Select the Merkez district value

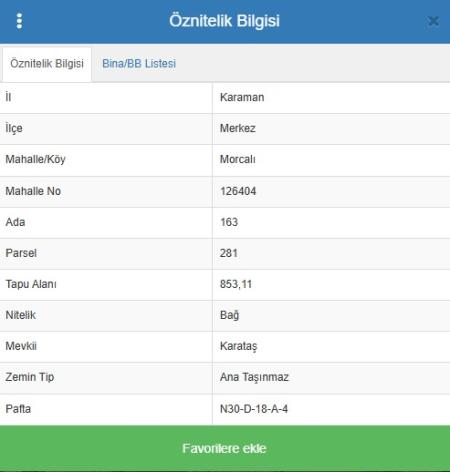coord(238,128)
